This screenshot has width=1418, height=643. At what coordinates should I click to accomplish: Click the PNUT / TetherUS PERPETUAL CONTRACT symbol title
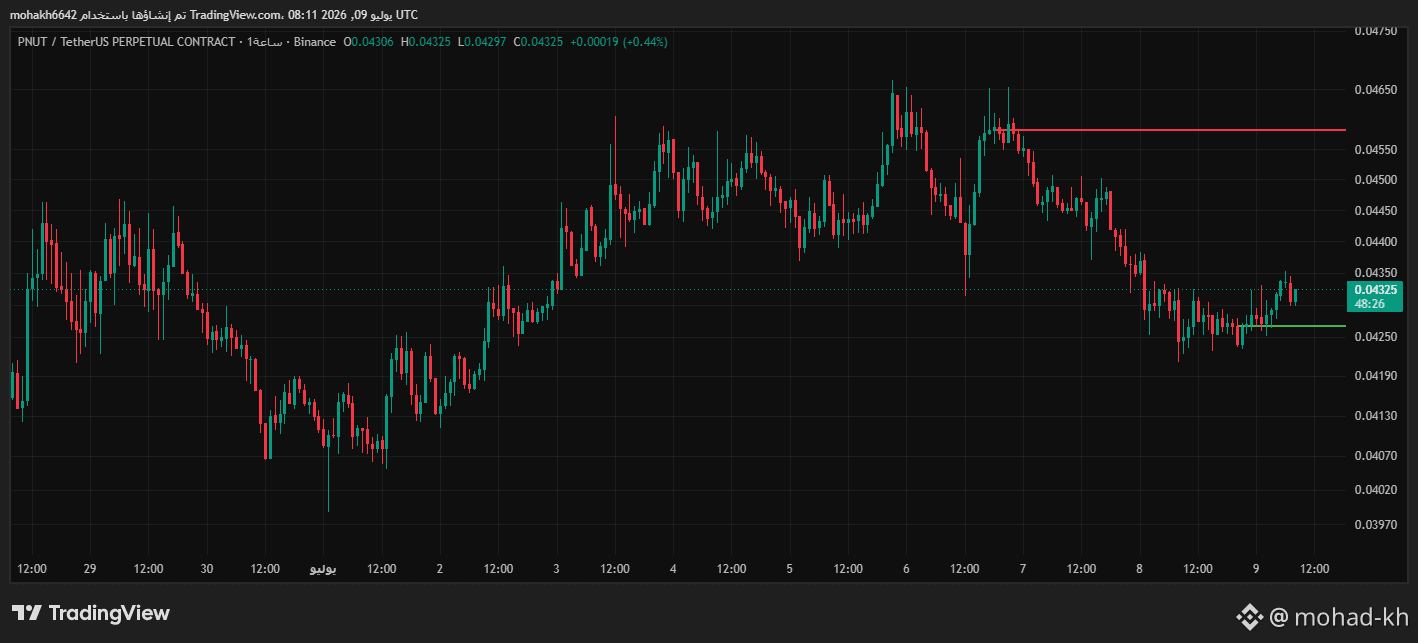pos(126,42)
